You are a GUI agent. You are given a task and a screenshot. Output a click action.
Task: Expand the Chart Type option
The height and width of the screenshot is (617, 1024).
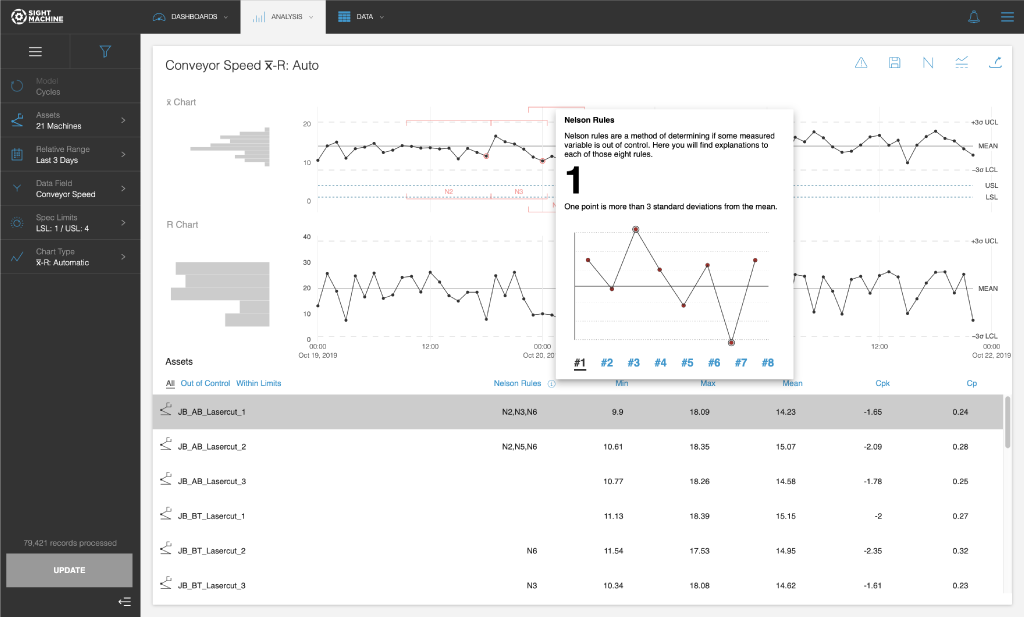click(x=70, y=257)
